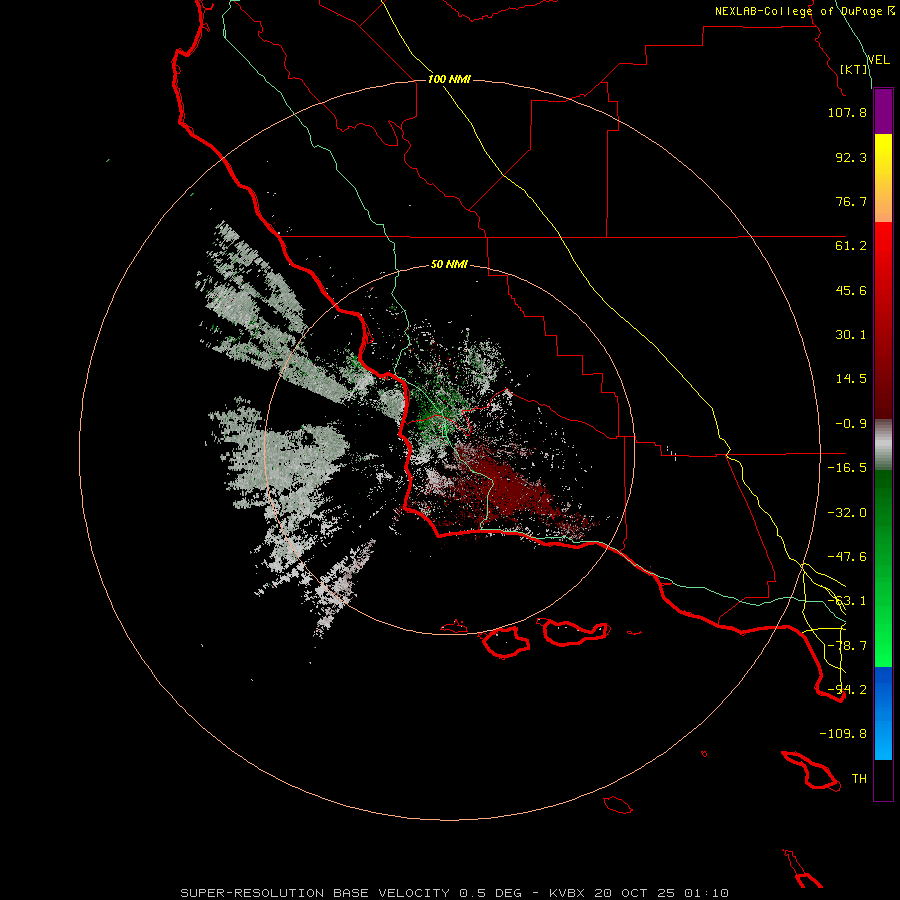Click the TH label at legend bottom
The height and width of the screenshot is (900, 900).
[859, 779]
